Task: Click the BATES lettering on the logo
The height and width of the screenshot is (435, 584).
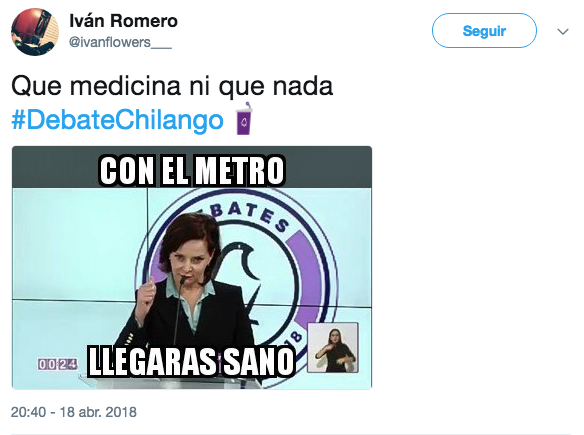Action: (x=250, y=215)
